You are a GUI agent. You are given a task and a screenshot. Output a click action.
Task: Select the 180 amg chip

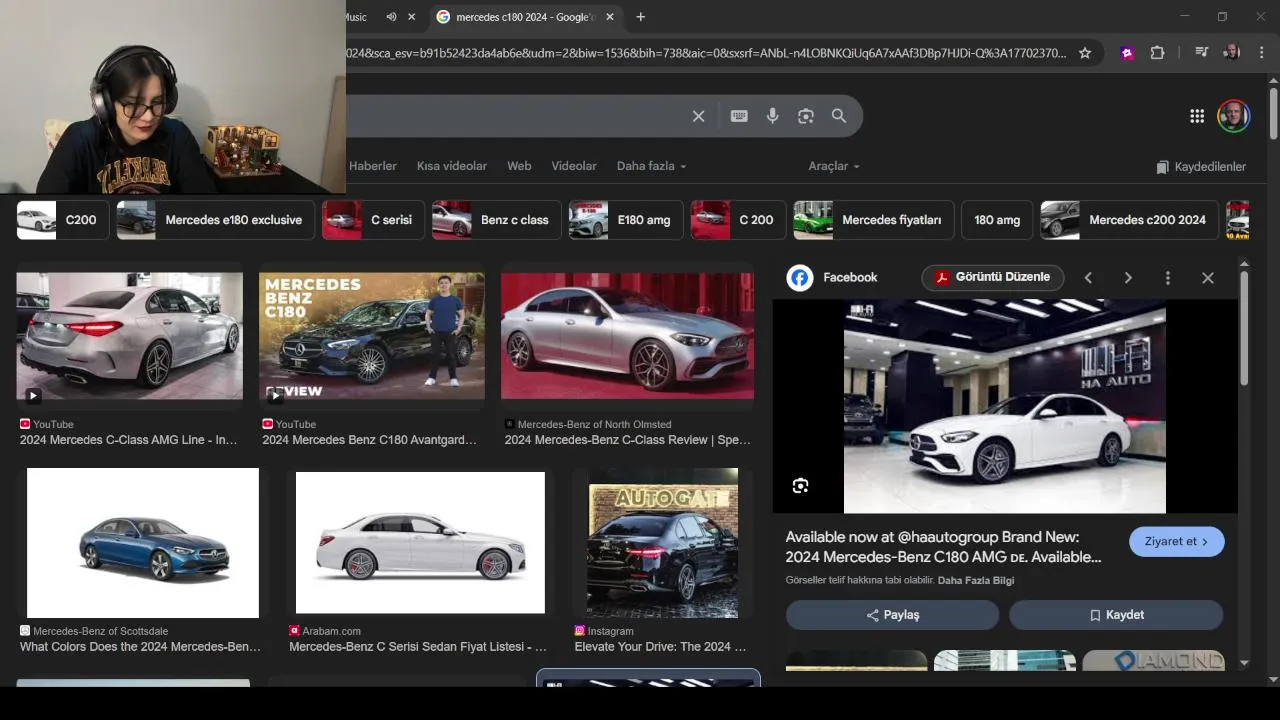click(x=997, y=220)
